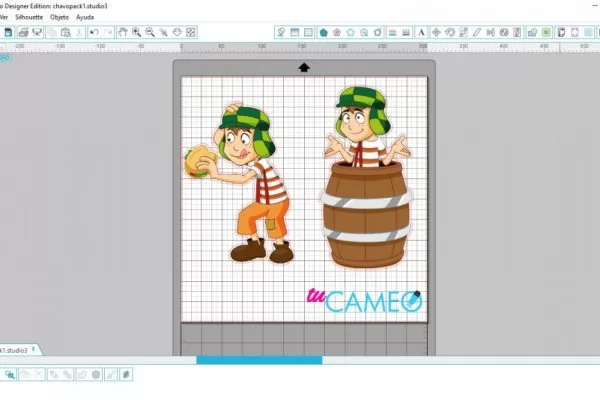Viewport: 600px width, 400px height.
Task: Click the Print icon
Action: [x=23, y=32]
